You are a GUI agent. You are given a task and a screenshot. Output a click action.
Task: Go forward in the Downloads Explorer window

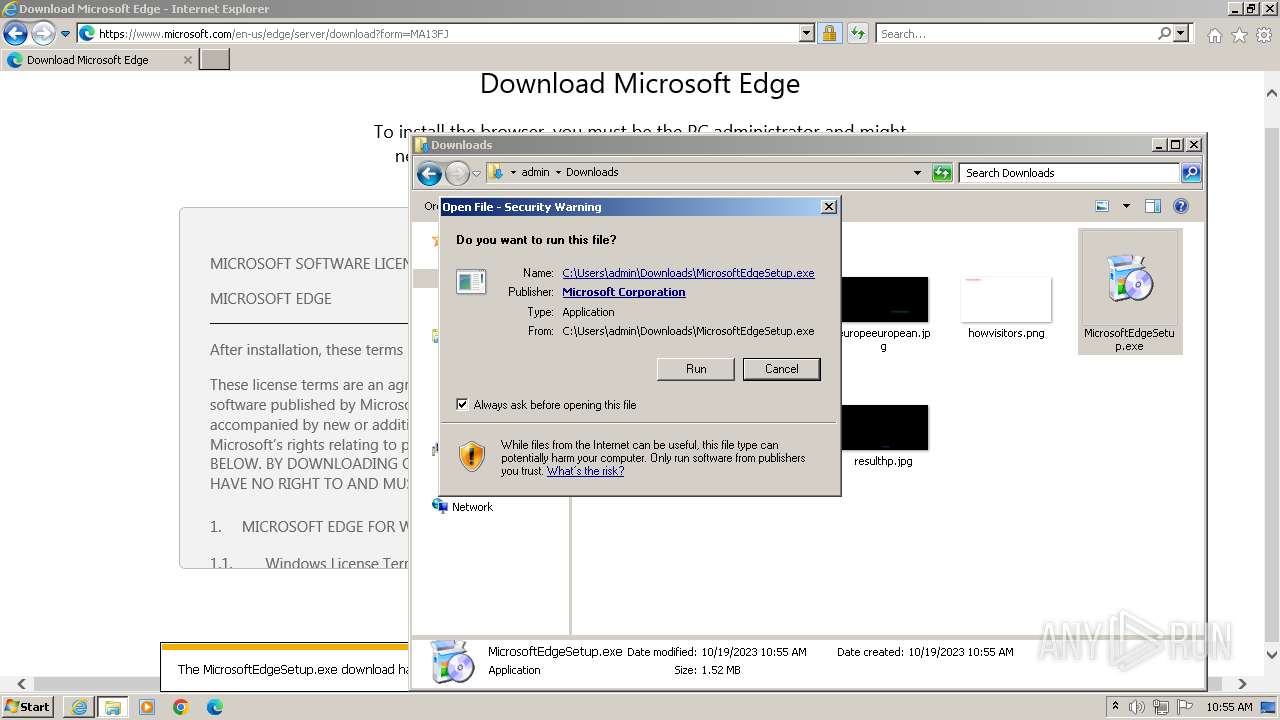tap(457, 174)
